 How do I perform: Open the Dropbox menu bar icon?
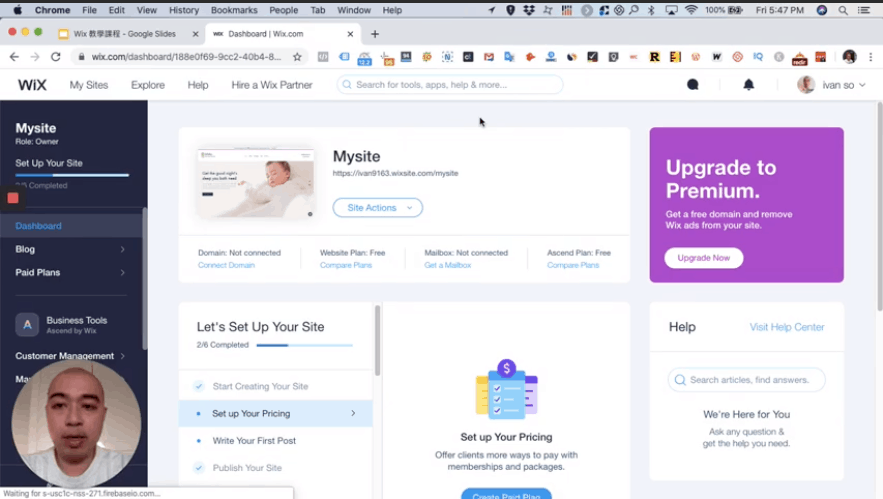(x=529, y=10)
